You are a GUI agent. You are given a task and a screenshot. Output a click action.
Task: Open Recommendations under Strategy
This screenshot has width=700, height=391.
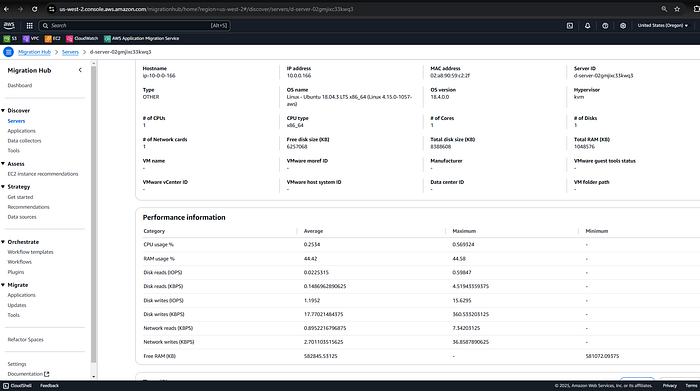29,207
